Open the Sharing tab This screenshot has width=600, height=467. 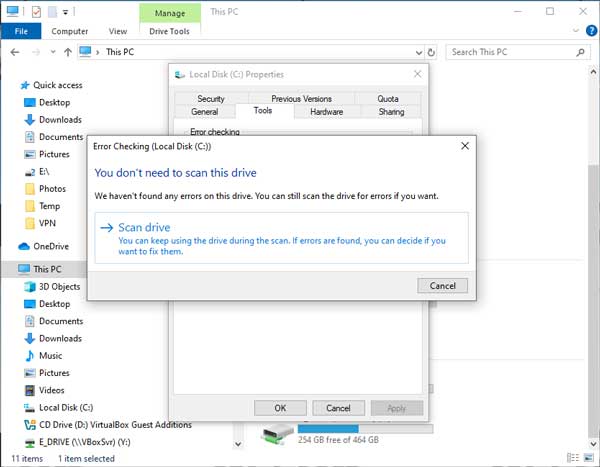pyautogui.click(x=391, y=112)
